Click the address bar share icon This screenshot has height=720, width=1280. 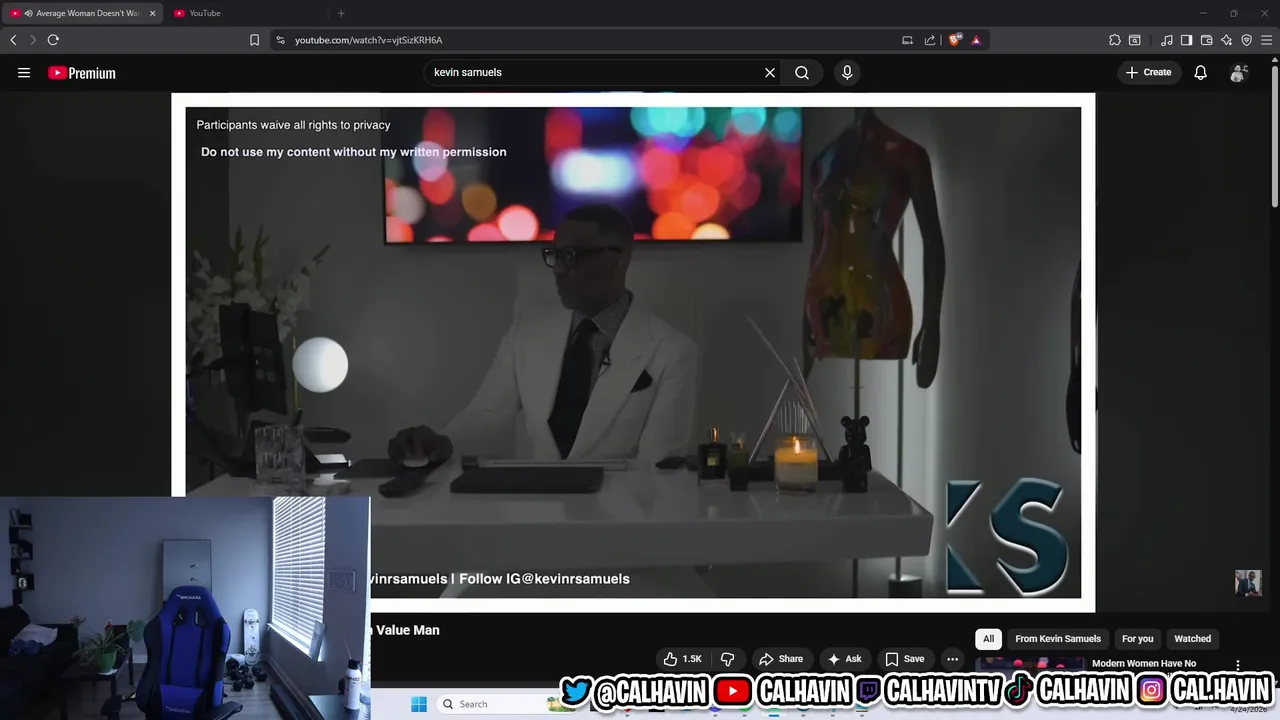click(930, 40)
